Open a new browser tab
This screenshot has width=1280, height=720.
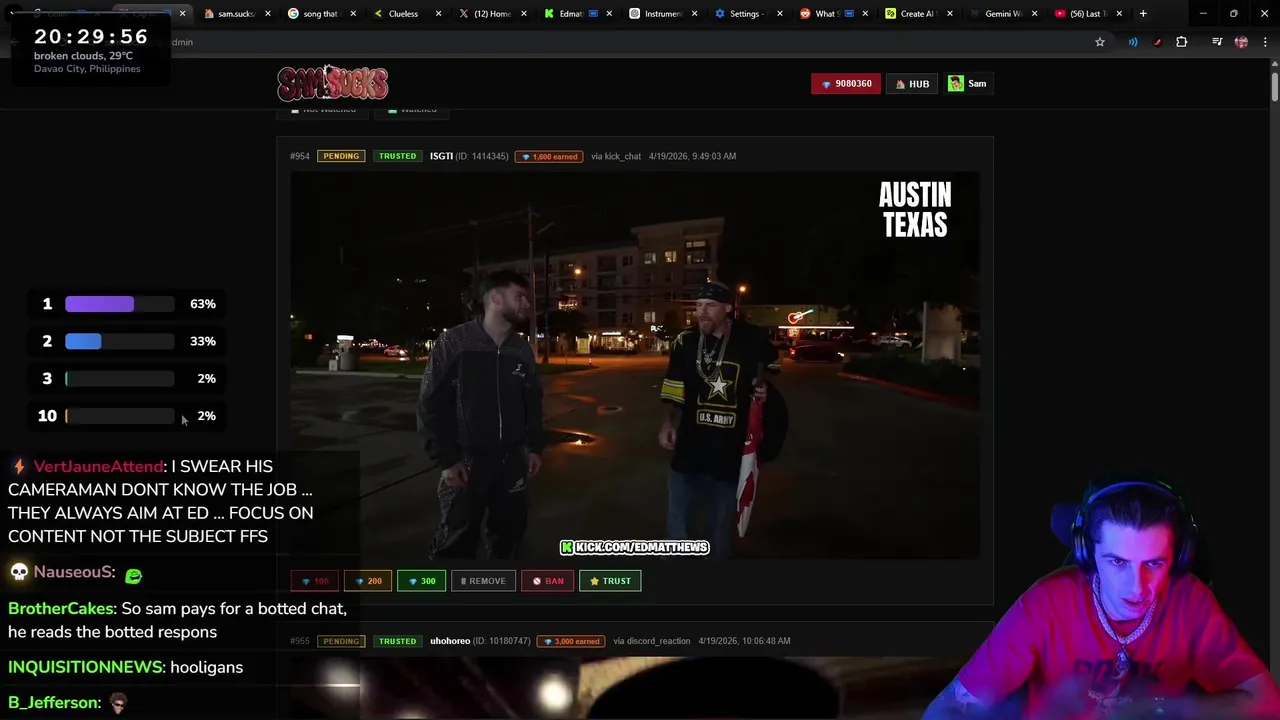click(x=1143, y=14)
